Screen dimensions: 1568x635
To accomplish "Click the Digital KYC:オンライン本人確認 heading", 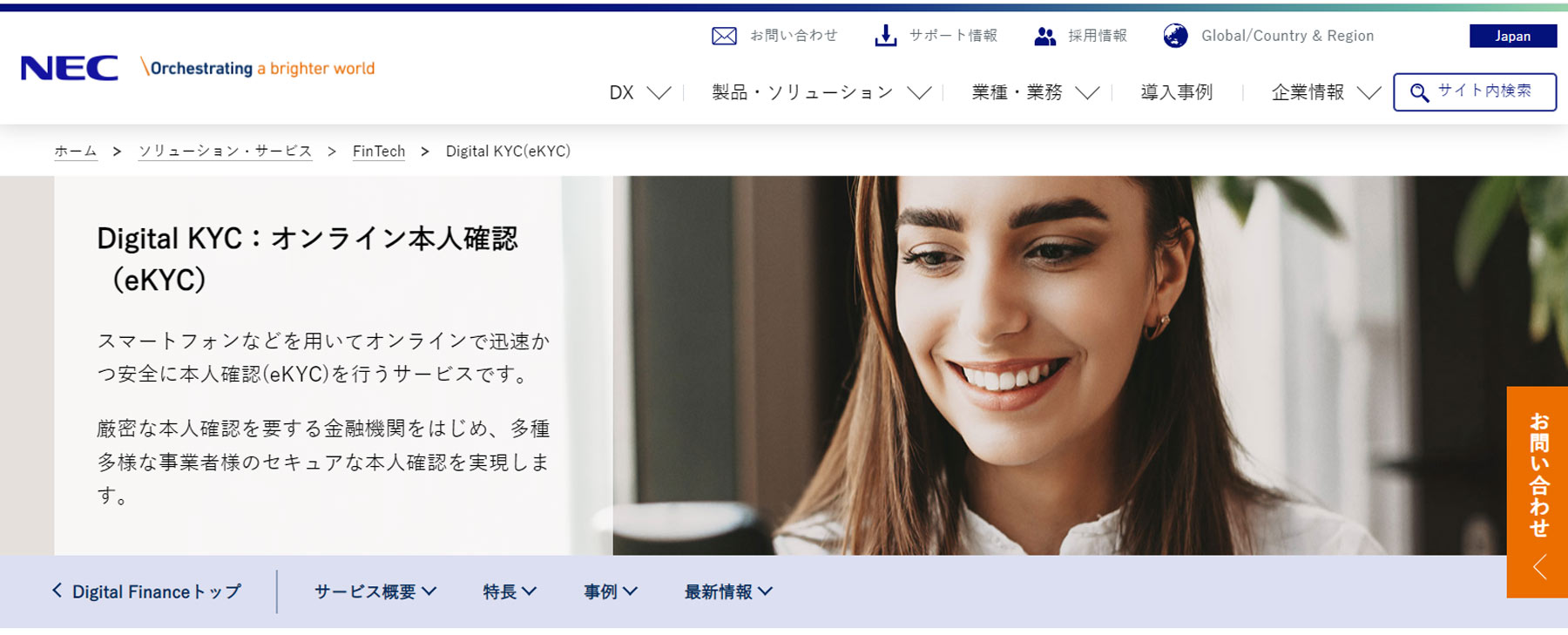I will coord(308,259).
